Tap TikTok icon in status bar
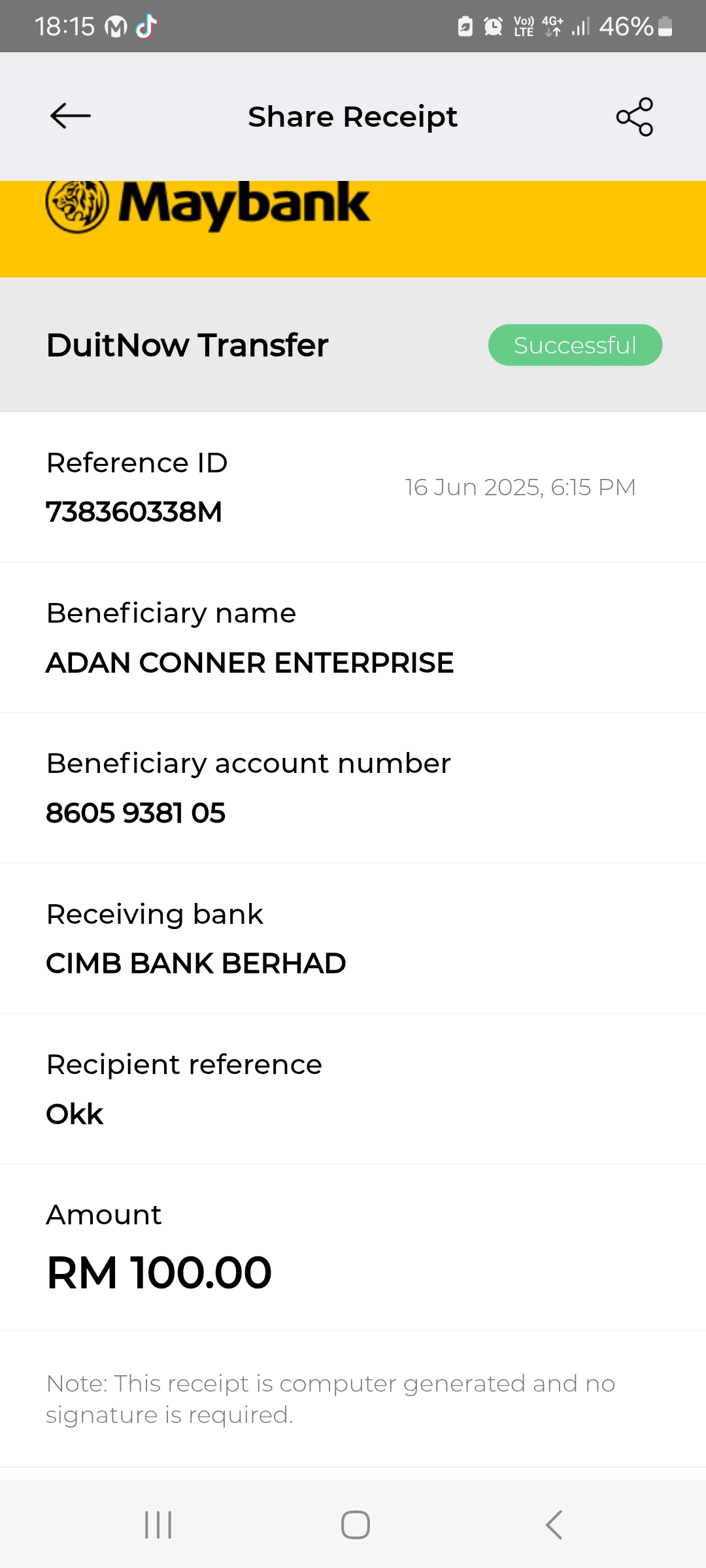Image resolution: width=706 pixels, height=1568 pixels. 146,27
